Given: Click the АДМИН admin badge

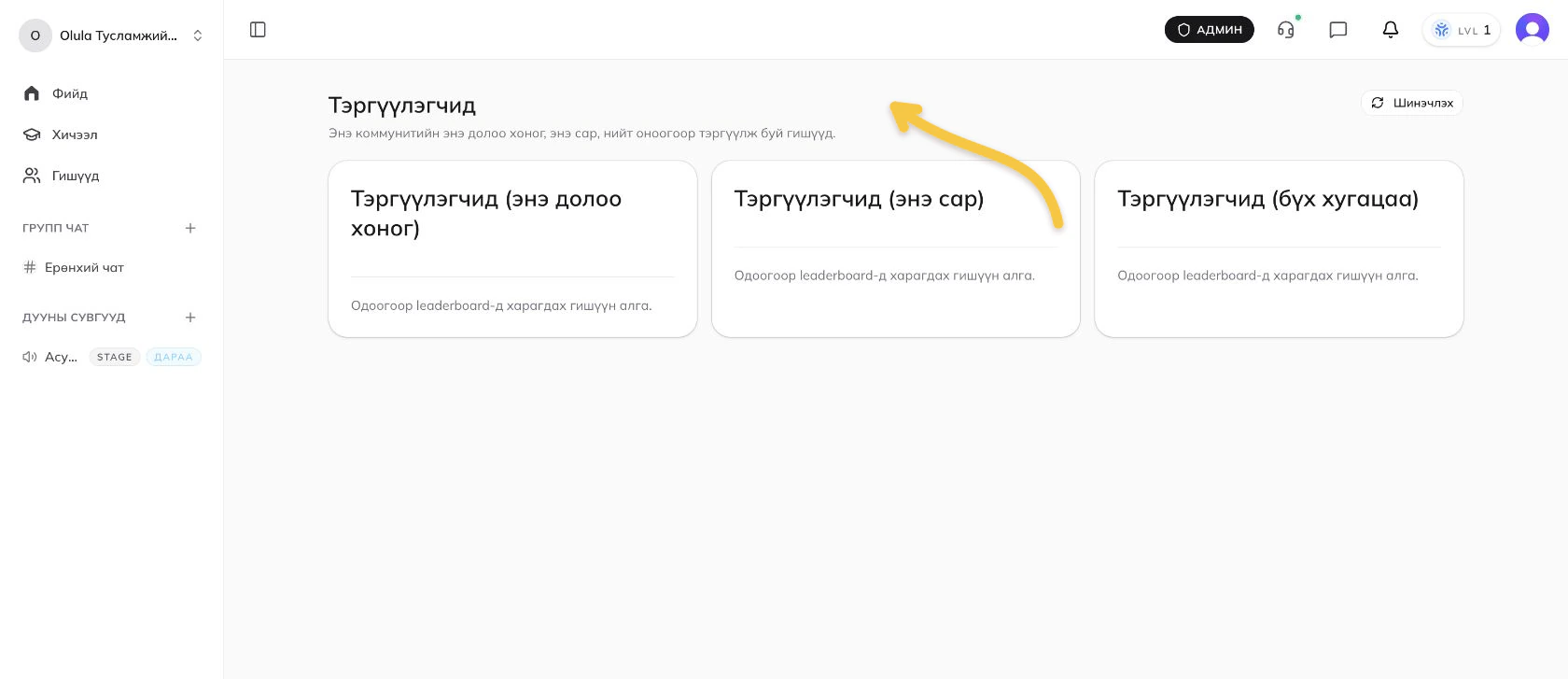Looking at the screenshot, I should (1210, 30).
